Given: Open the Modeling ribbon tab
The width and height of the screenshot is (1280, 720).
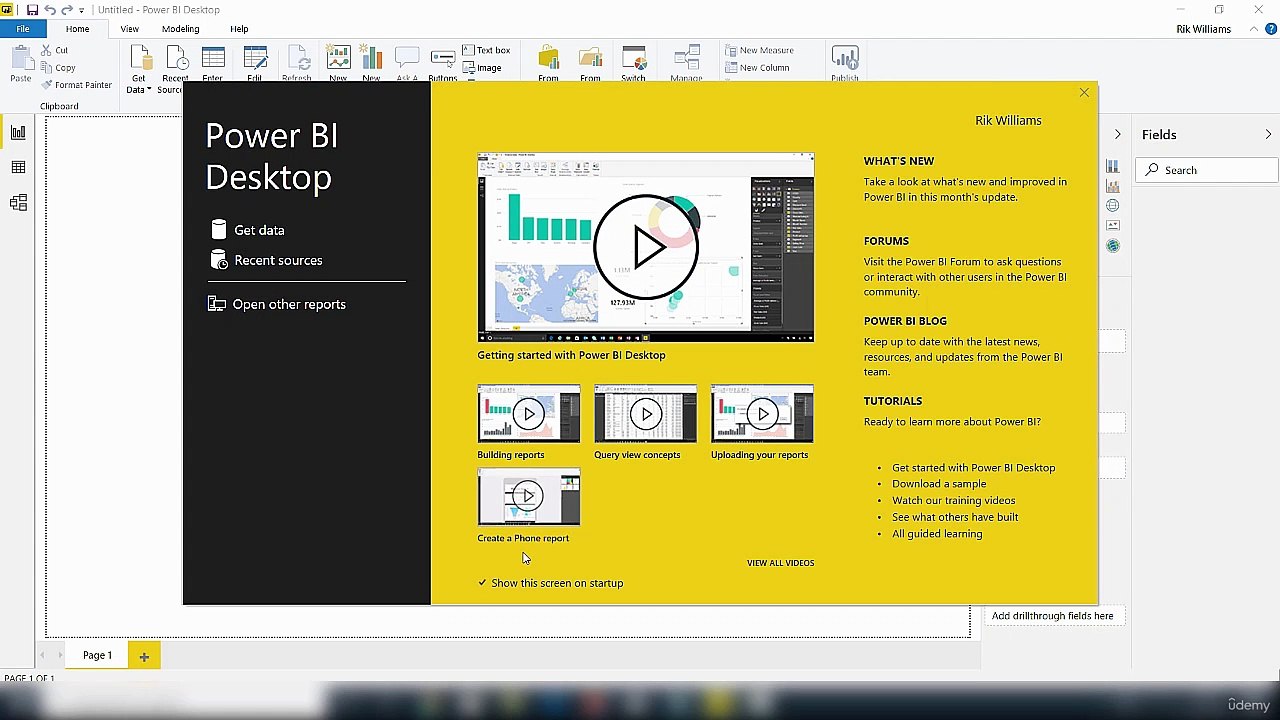Looking at the screenshot, I should tap(180, 29).
